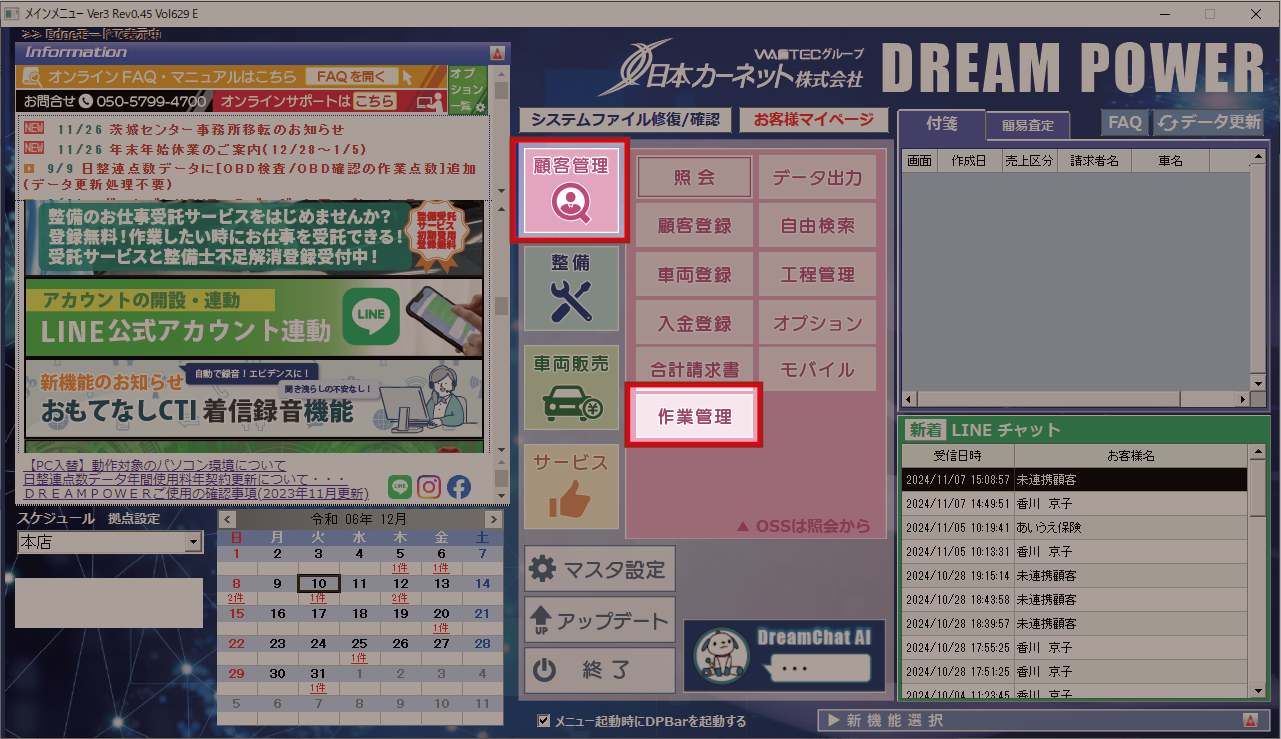
Task: Switch to the 付箋 tab
Action: coord(942,123)
